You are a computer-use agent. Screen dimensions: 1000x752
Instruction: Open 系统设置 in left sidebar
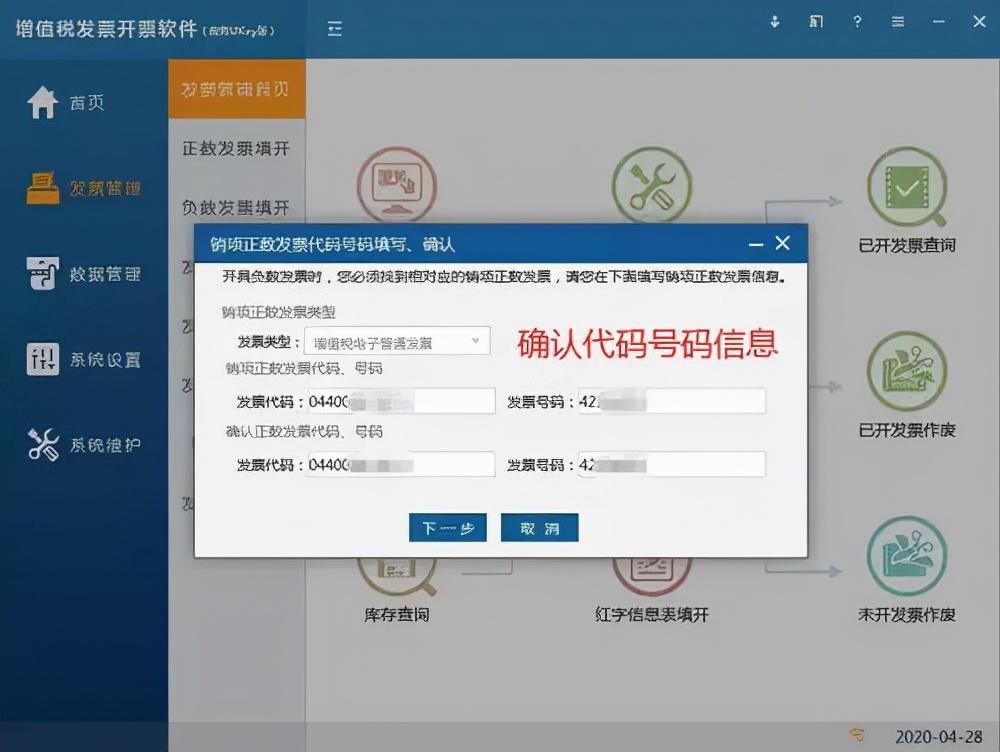(84, 360)
